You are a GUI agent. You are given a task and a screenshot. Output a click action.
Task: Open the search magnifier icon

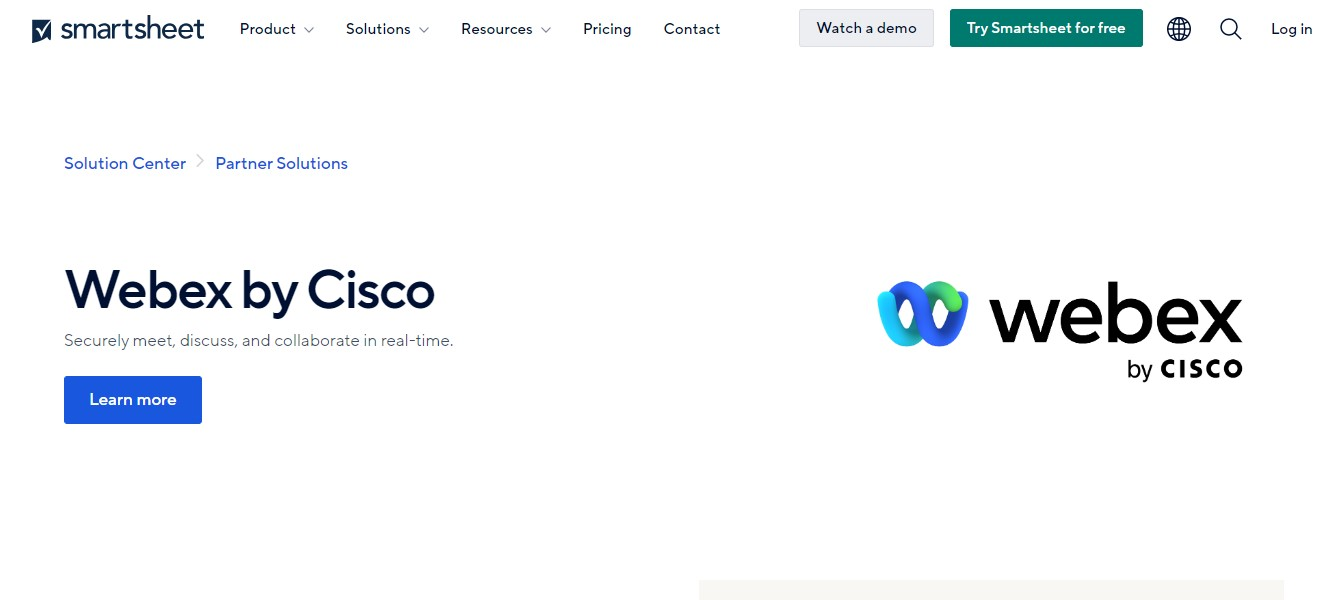[x=1231, y=29]
